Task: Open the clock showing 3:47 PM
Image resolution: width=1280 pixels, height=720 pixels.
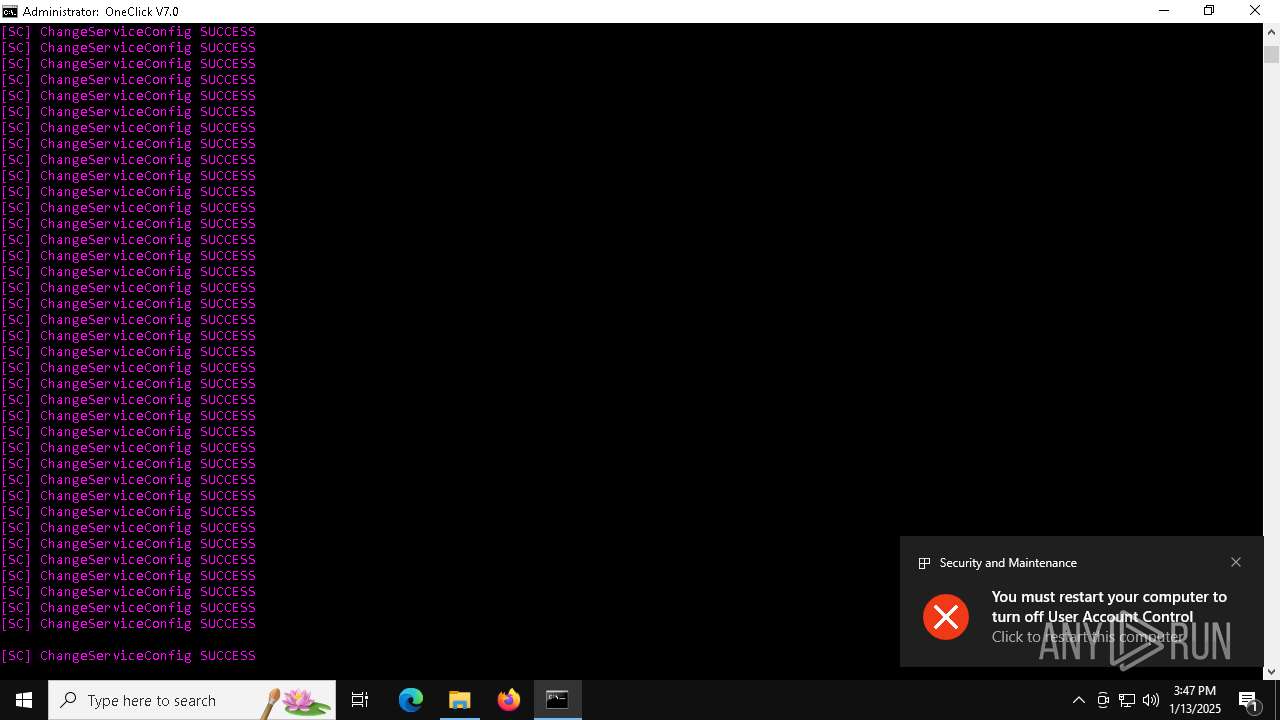Action: click(1195, 700)
